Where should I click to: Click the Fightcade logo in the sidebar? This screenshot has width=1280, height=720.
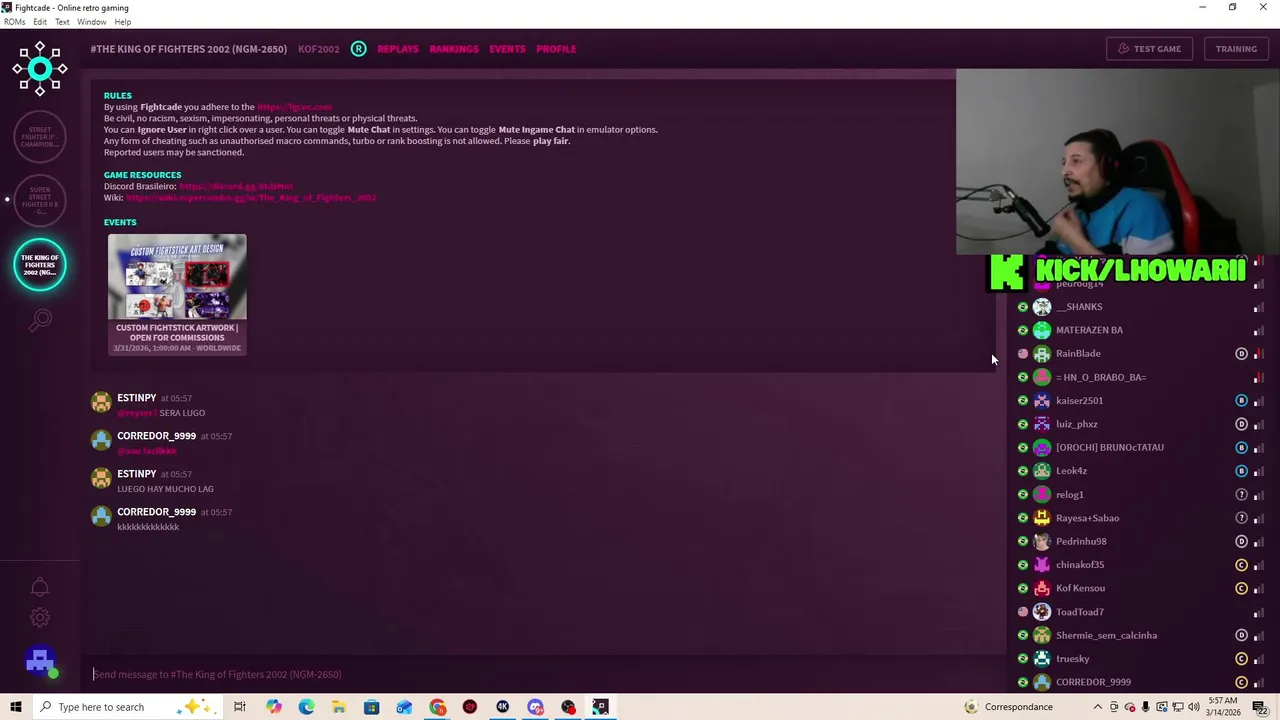(40, 69)
